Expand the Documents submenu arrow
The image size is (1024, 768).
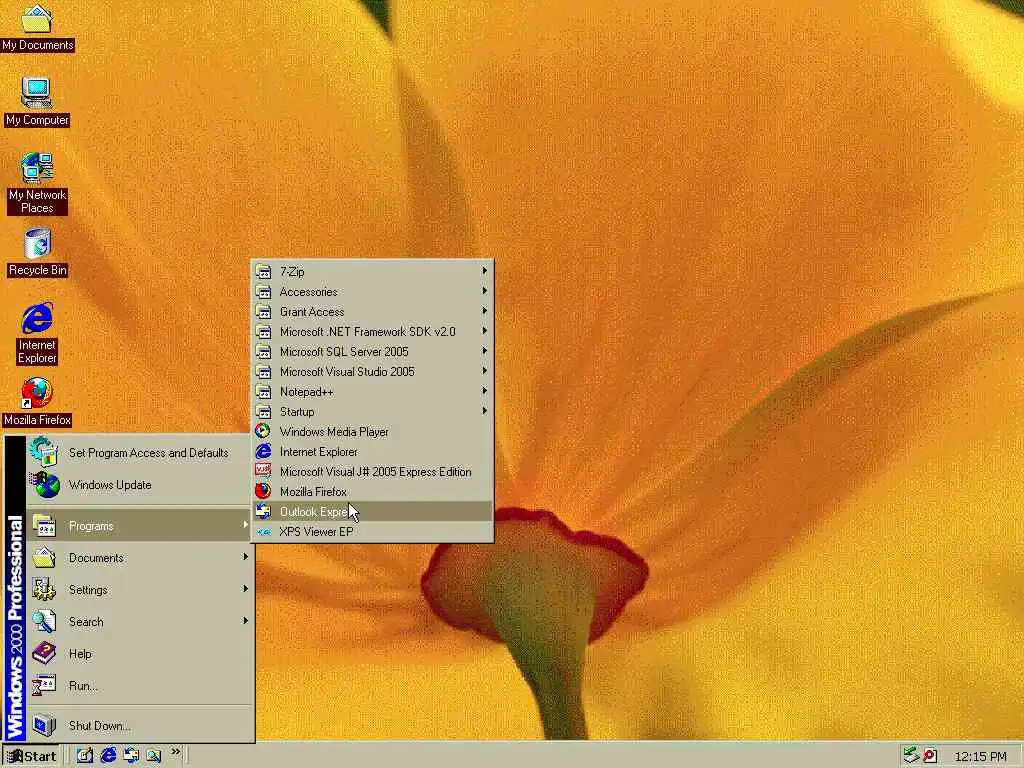click(246, 557)
